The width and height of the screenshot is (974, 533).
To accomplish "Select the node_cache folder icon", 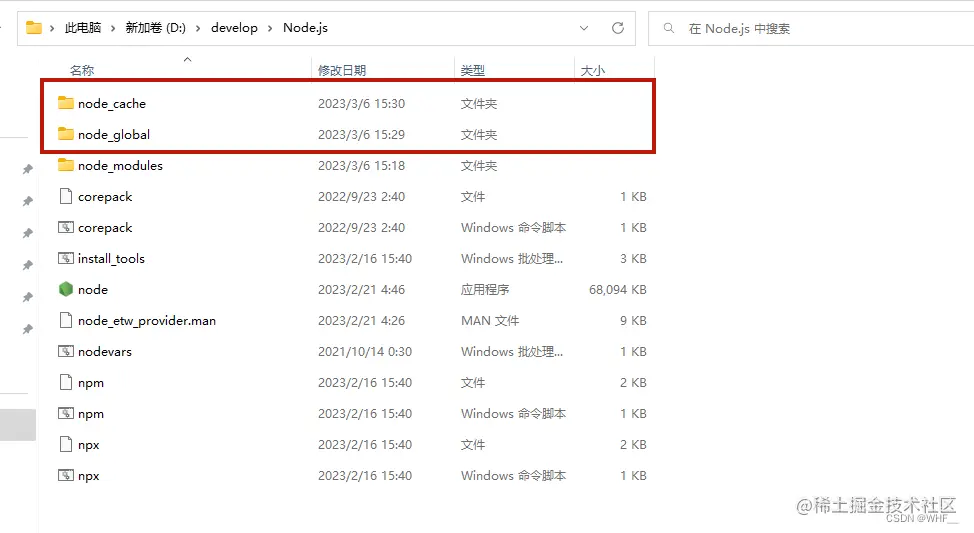I will (66, 103).
